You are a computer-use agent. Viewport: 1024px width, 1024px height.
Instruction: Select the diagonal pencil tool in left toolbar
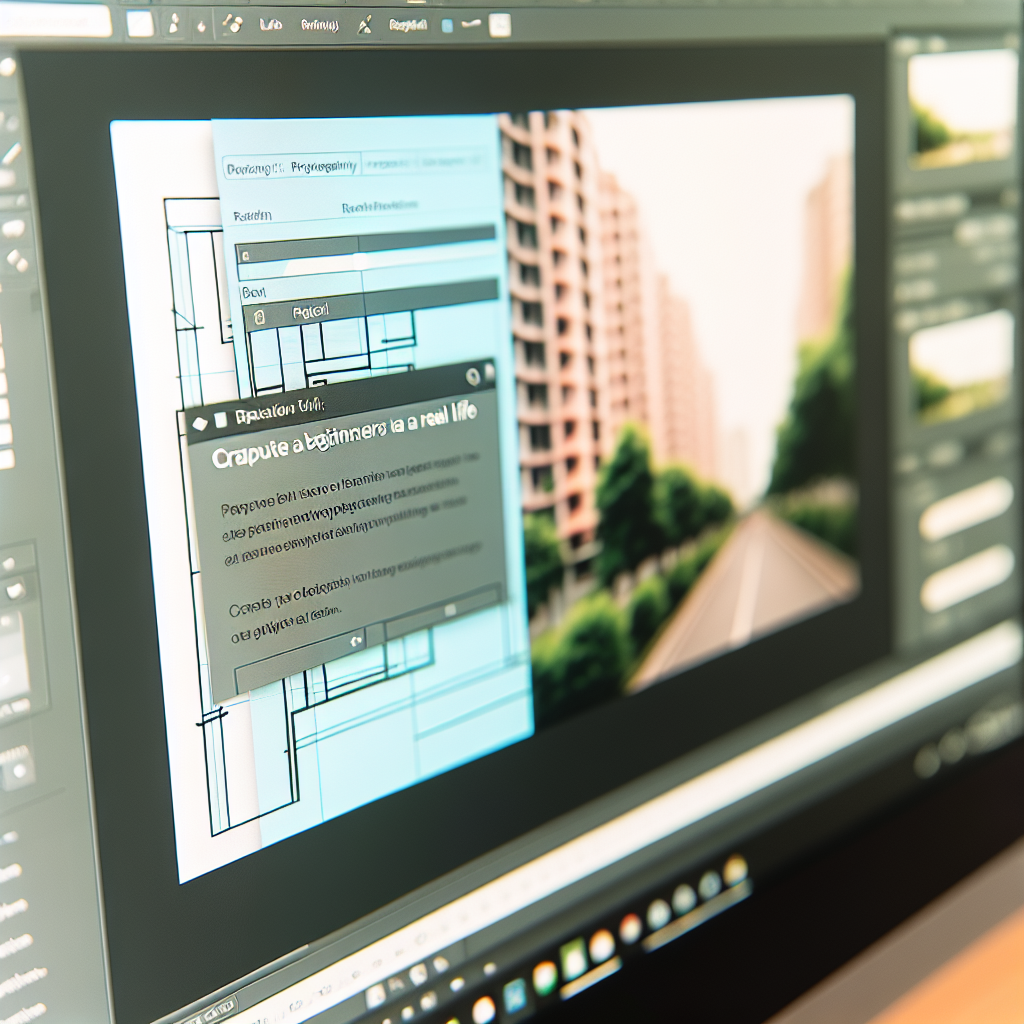pyautogui.click(x=11, y=155)
